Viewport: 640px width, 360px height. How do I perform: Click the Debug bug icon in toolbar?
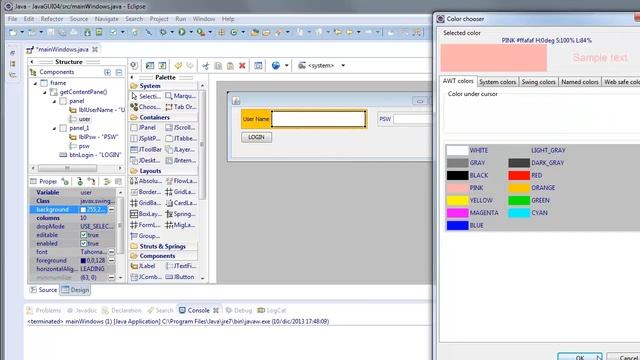click(163, 32)
